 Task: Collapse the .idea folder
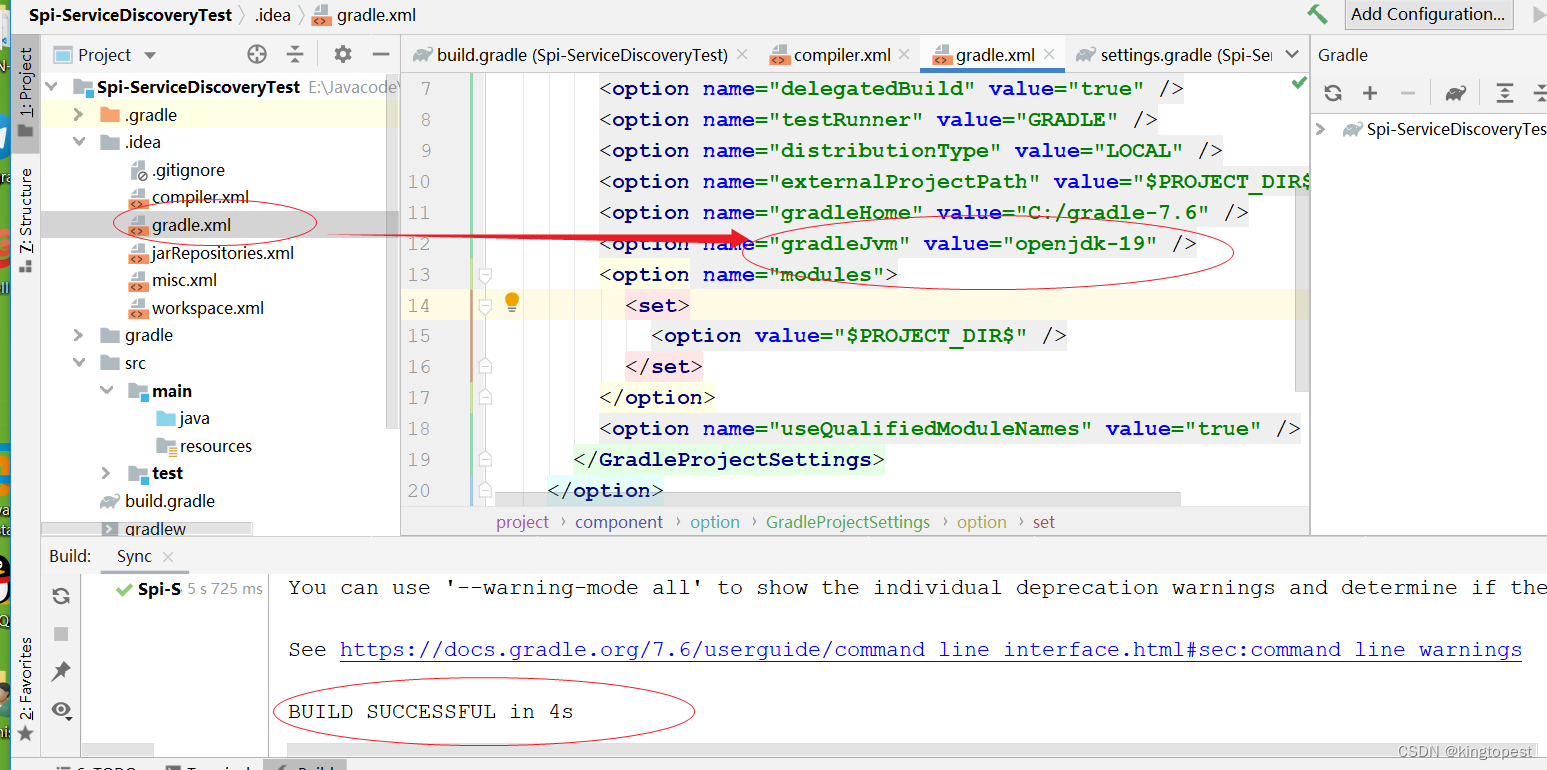tap(79, 142)
